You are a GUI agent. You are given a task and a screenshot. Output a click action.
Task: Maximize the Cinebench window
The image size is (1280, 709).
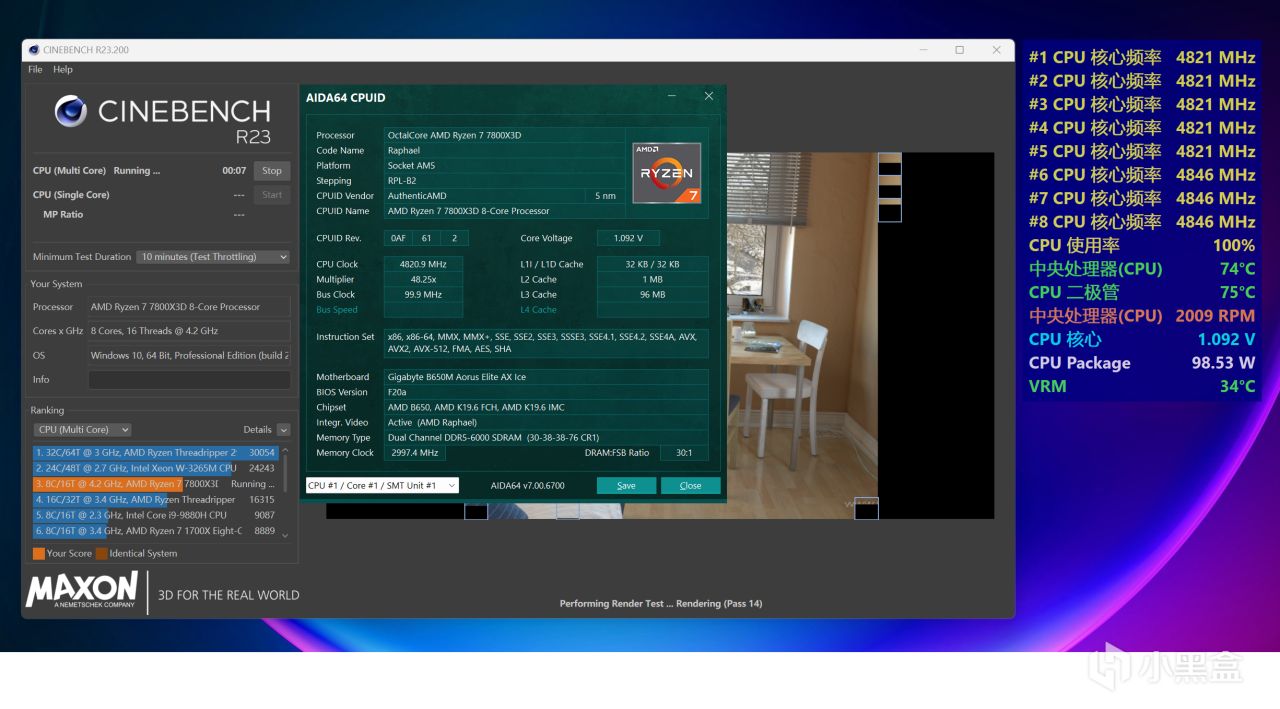(x=959, y=50)
